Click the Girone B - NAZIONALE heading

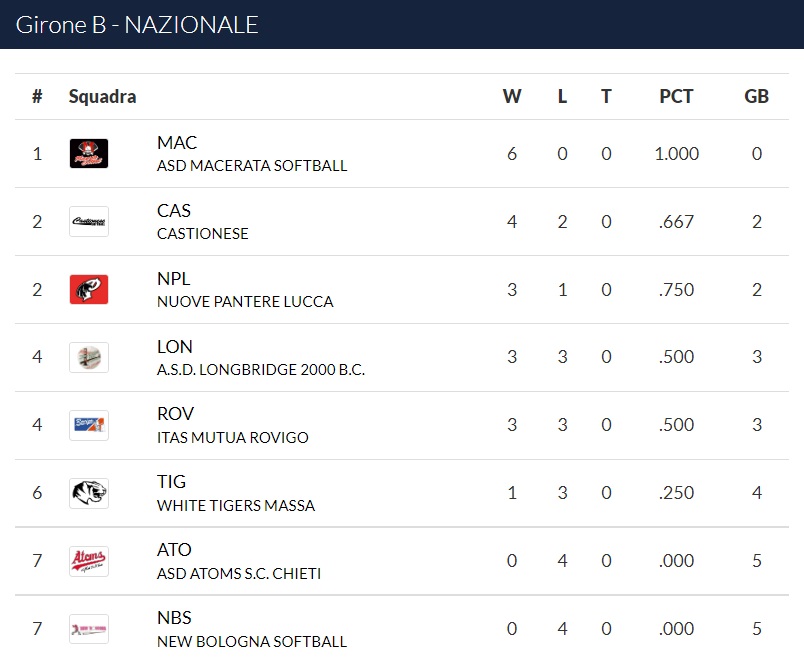pos(137,25)
